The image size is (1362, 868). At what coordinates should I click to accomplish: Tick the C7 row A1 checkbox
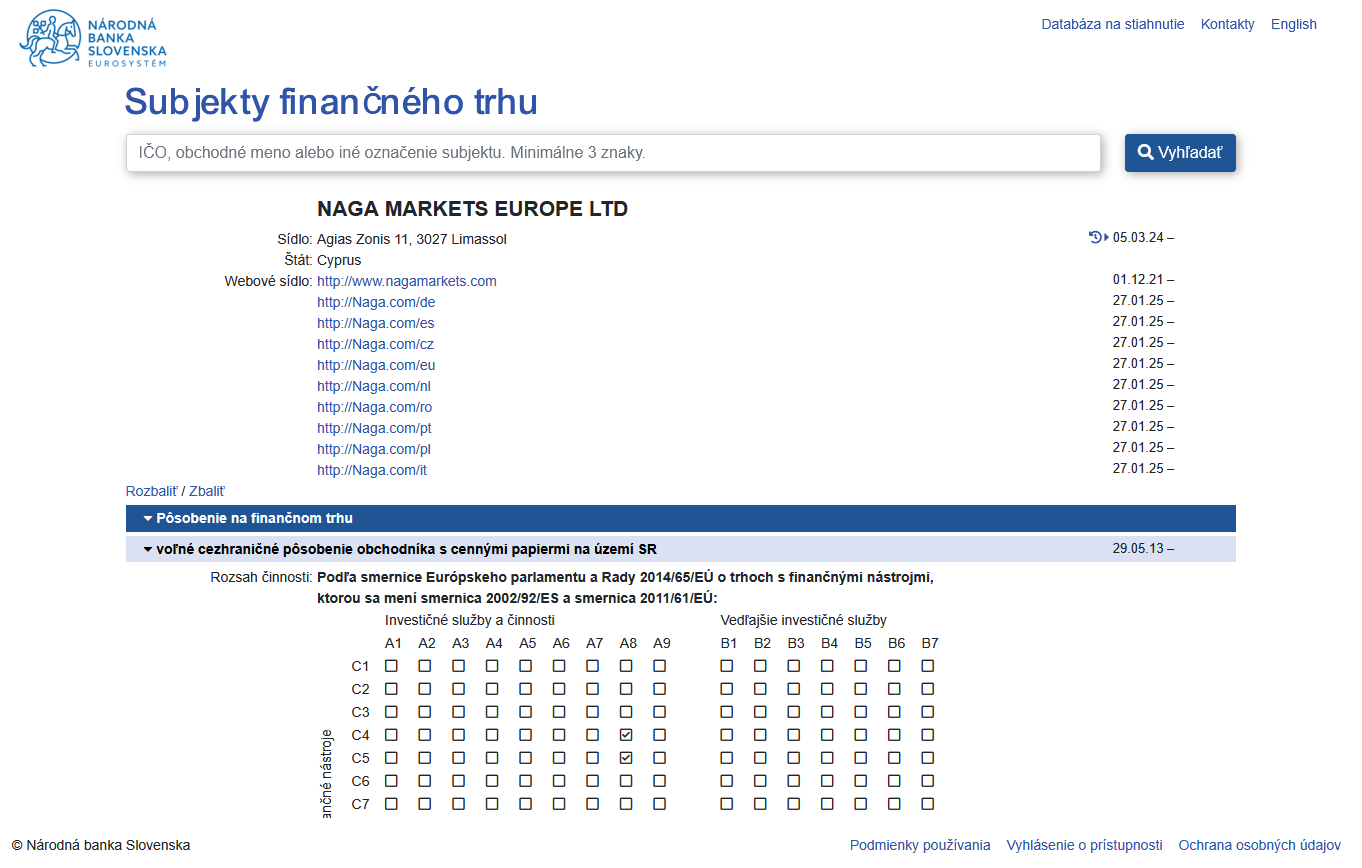[x=391, y=804]
